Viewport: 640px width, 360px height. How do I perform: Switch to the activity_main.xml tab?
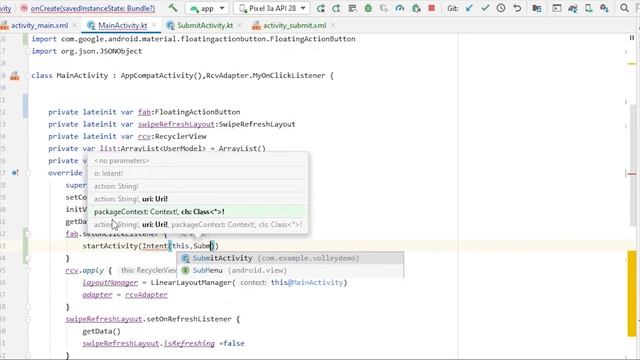point(39,25)
